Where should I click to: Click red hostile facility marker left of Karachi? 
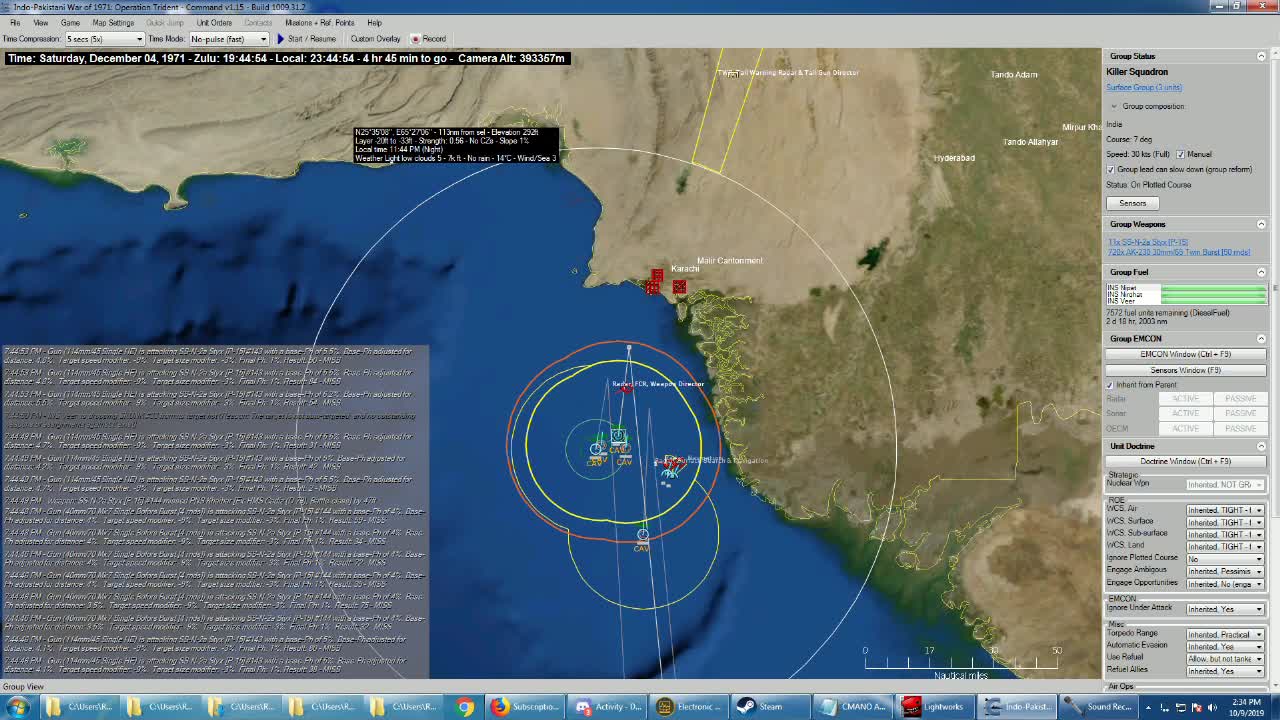tap(653, 287)
